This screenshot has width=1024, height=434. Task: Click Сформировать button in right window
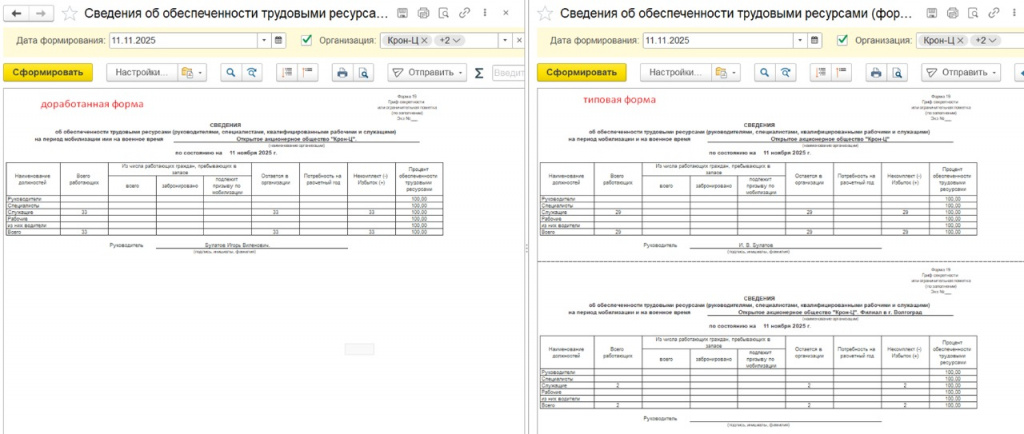pos(582,72)
